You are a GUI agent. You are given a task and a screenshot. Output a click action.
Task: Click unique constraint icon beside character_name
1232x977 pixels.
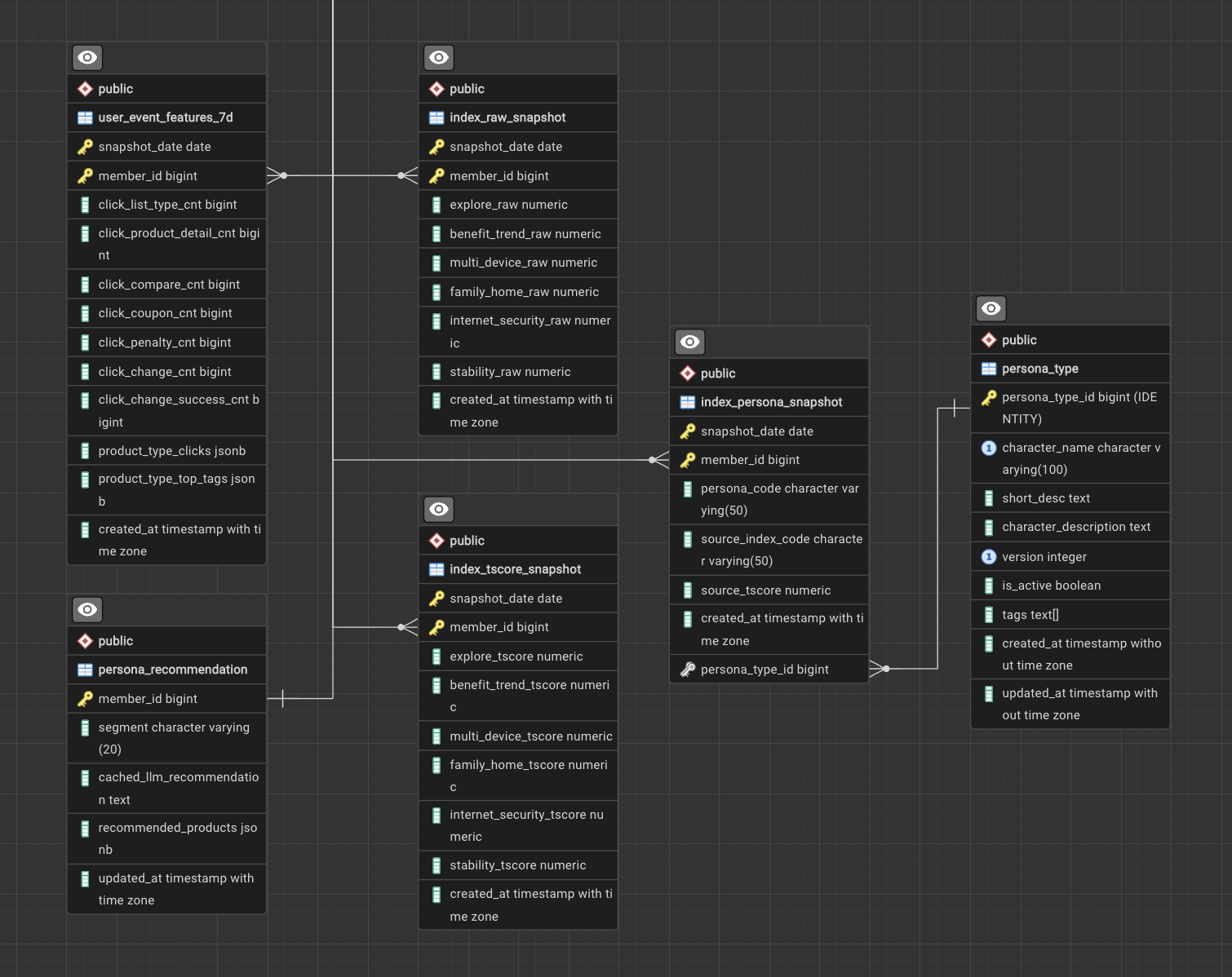tap(989, 448)
